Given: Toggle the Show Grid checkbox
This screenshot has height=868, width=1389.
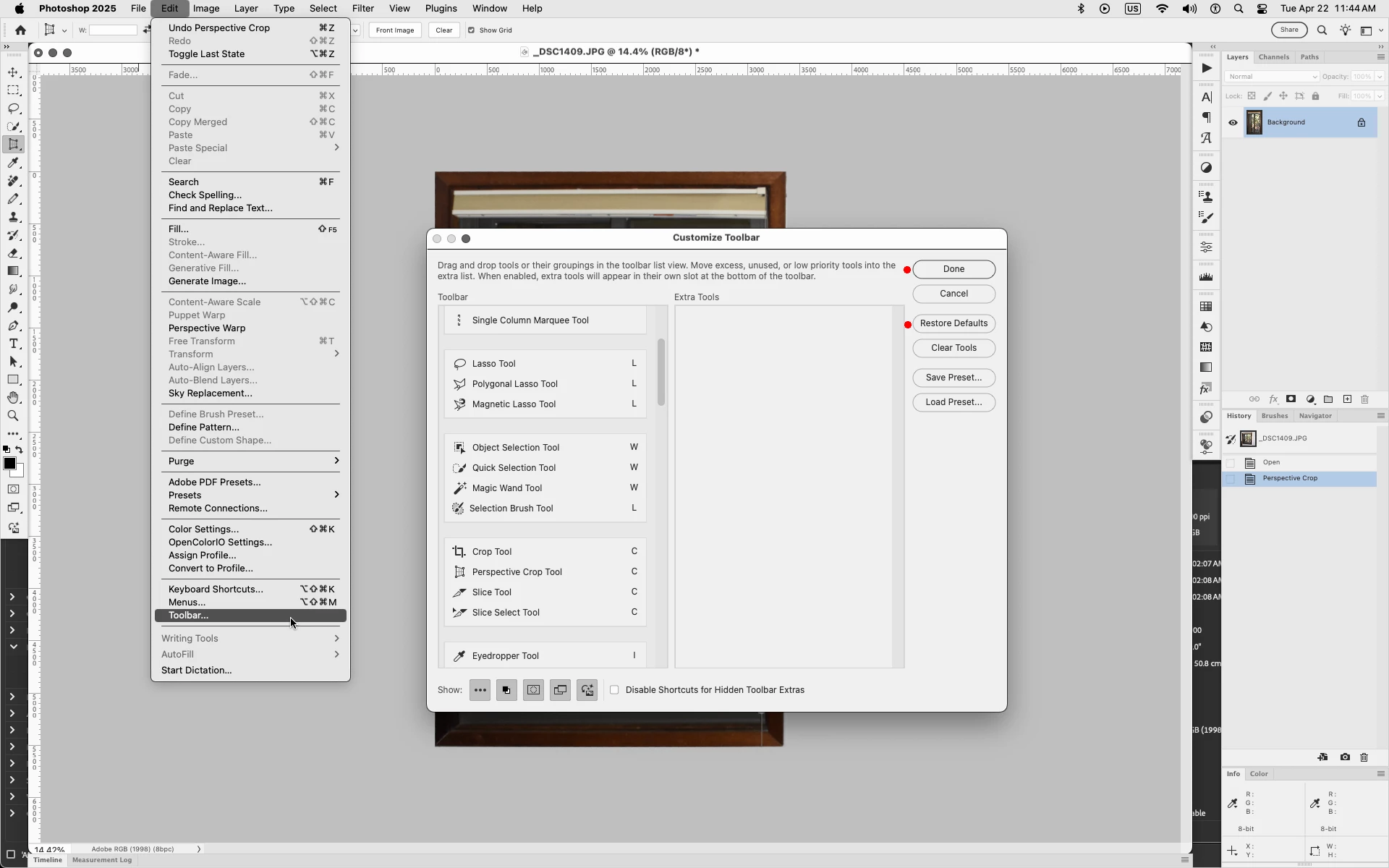Looking at the screenshot, I should tap(472, 30).
